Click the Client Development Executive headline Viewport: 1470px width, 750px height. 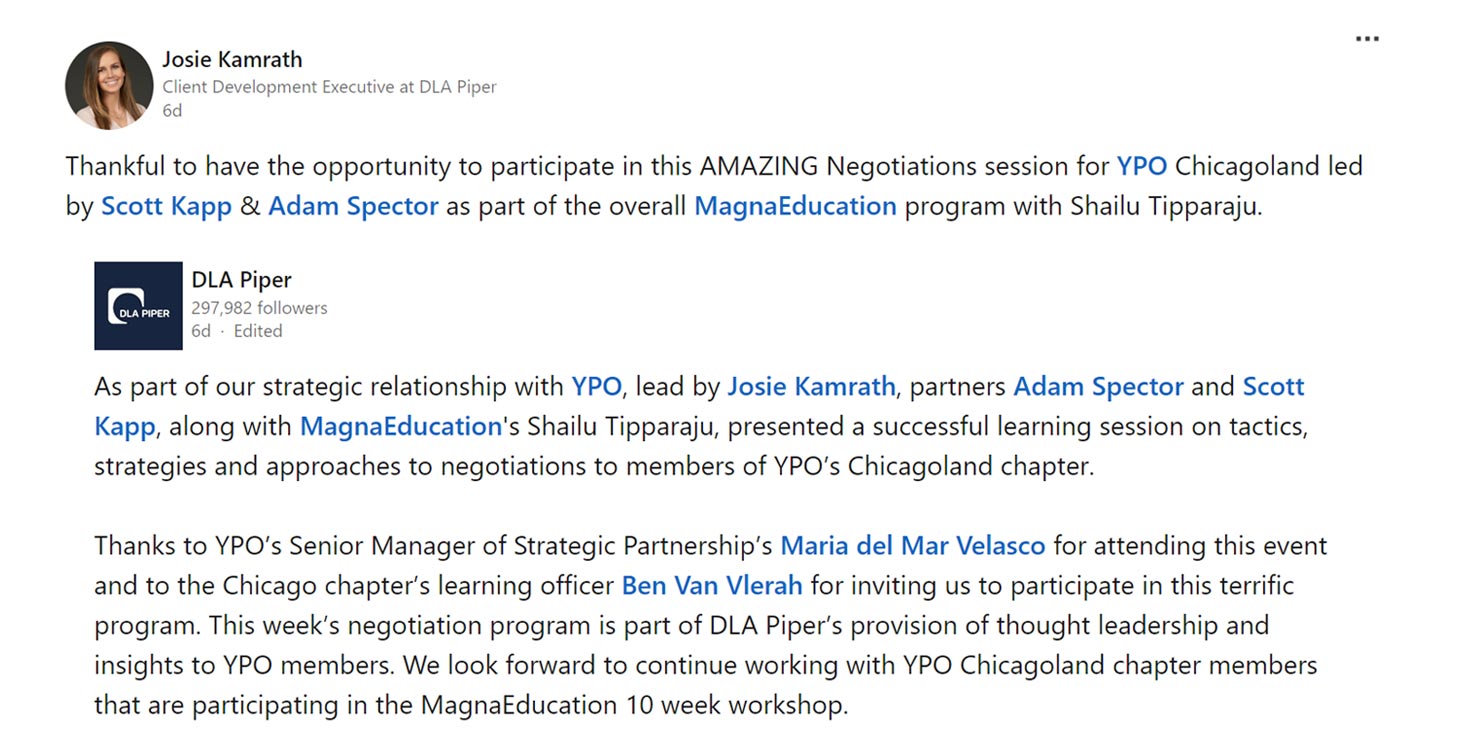329,87
